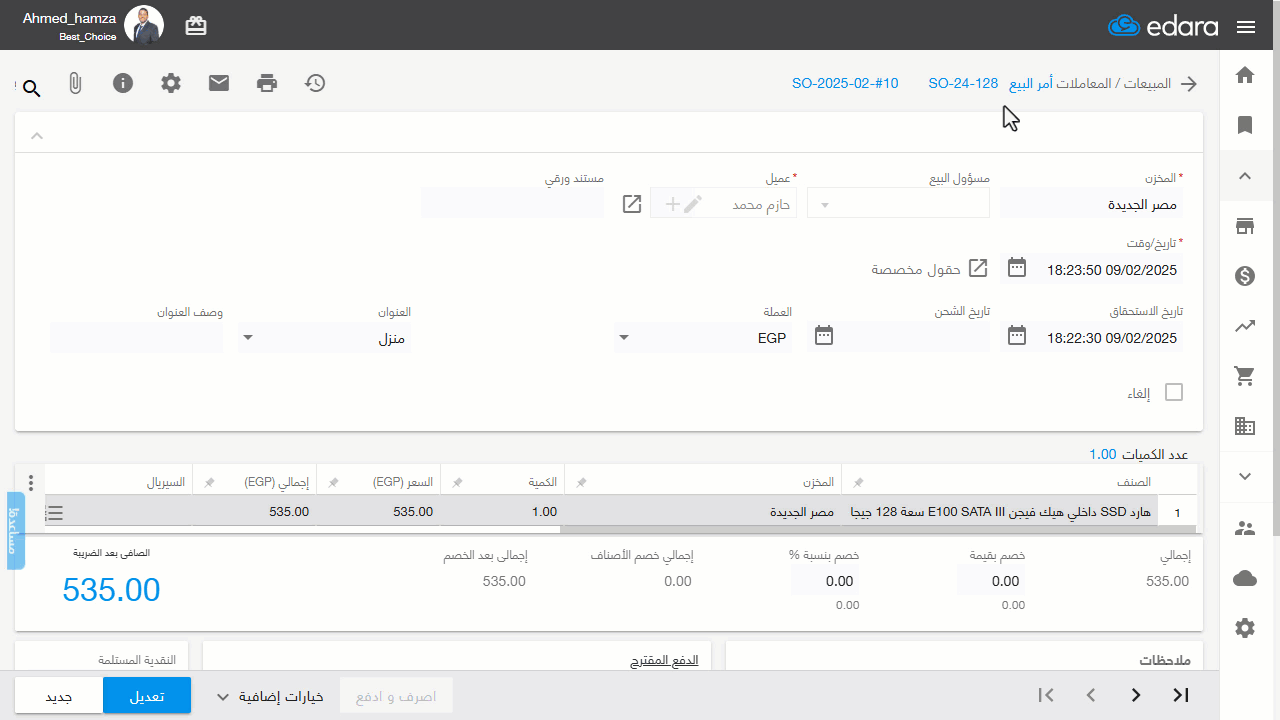Click the عميل customer field

tap(723, 204)
